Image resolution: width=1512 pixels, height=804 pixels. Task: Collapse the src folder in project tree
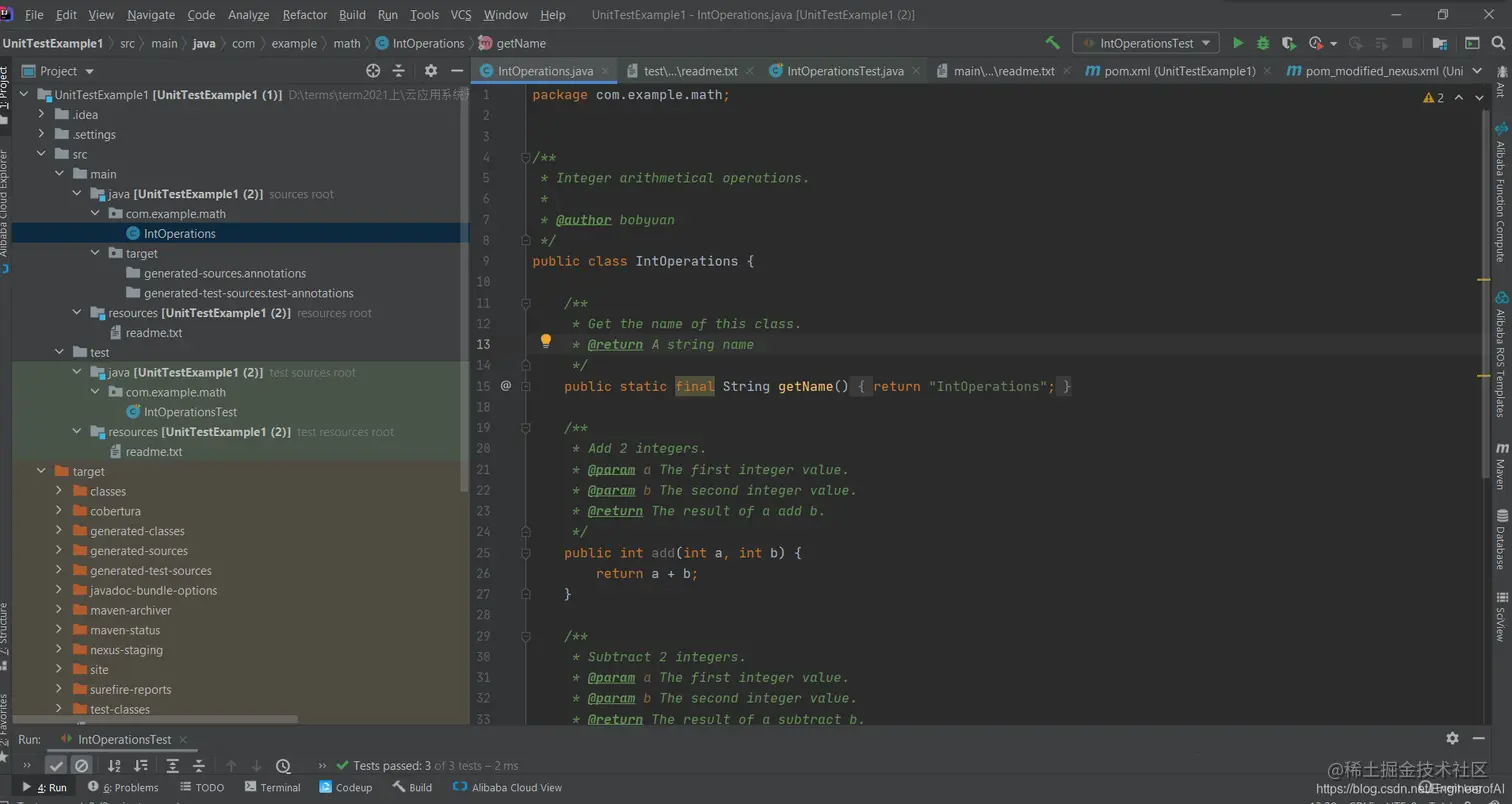pos(41,154)
